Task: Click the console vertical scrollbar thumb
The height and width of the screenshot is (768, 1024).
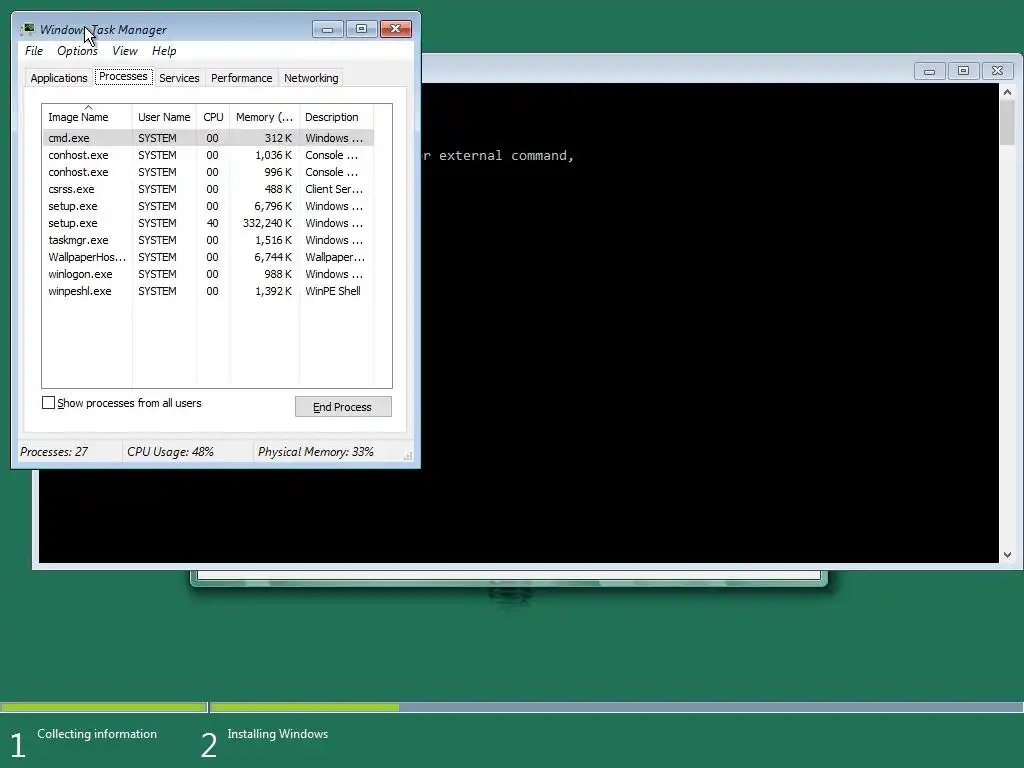Action: [x=1007, y=123]
